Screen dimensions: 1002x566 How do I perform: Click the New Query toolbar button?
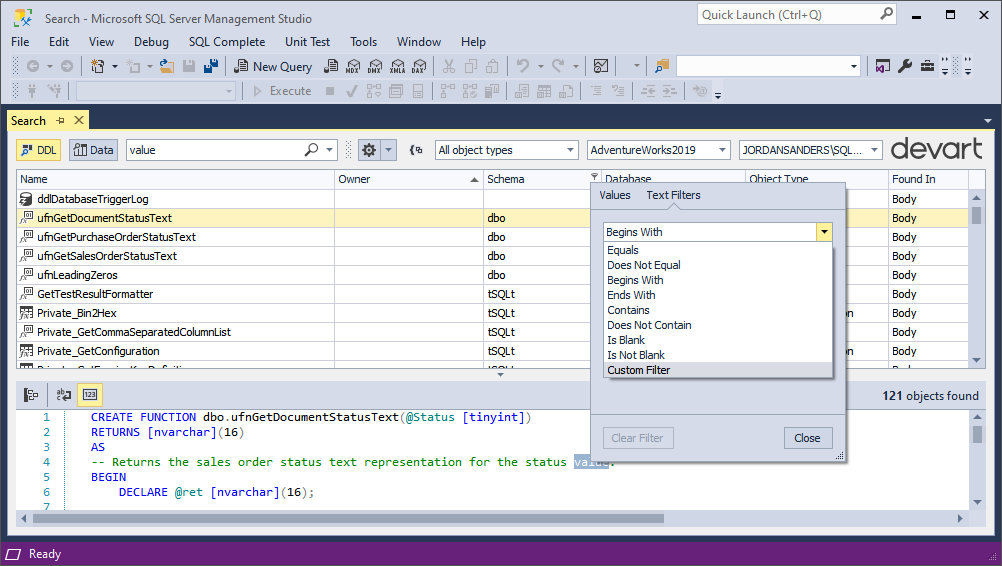273,66
